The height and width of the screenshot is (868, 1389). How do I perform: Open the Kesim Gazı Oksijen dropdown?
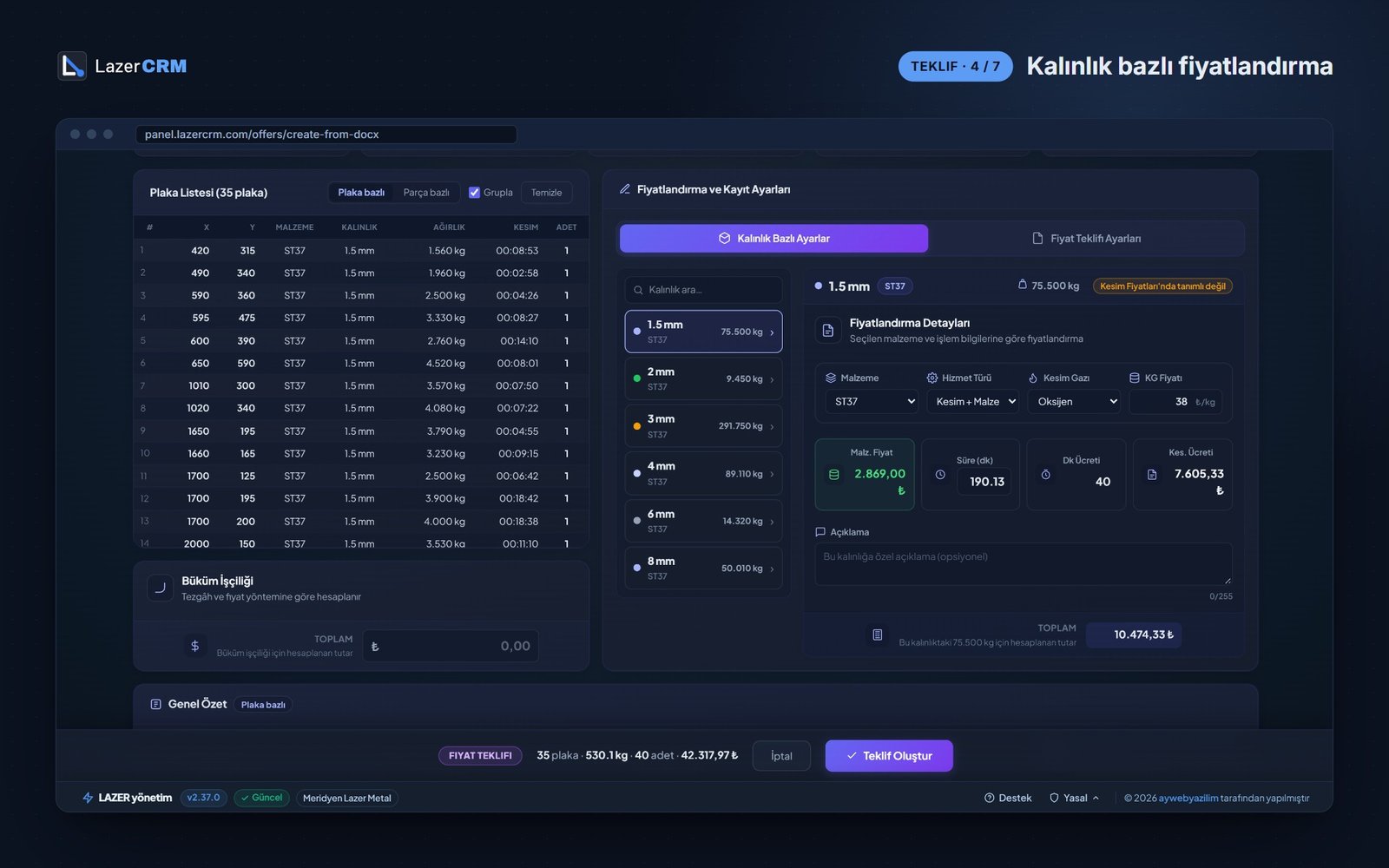point(1074,402)
